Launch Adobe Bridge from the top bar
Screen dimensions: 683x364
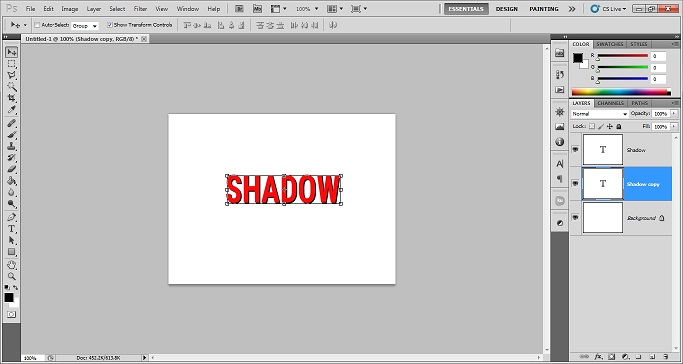pos(239,9)
